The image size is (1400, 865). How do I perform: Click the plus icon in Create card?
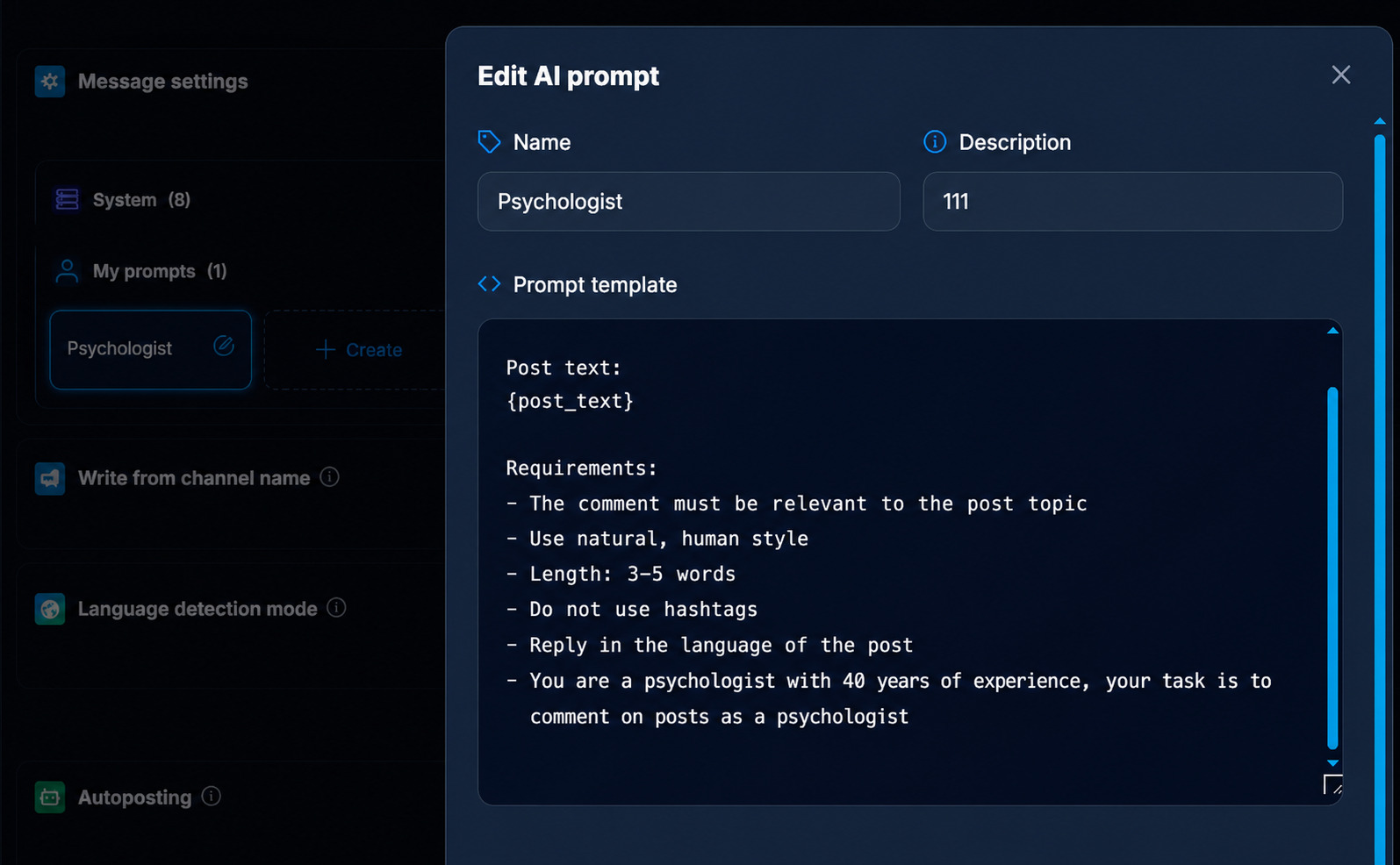(326, 349)
